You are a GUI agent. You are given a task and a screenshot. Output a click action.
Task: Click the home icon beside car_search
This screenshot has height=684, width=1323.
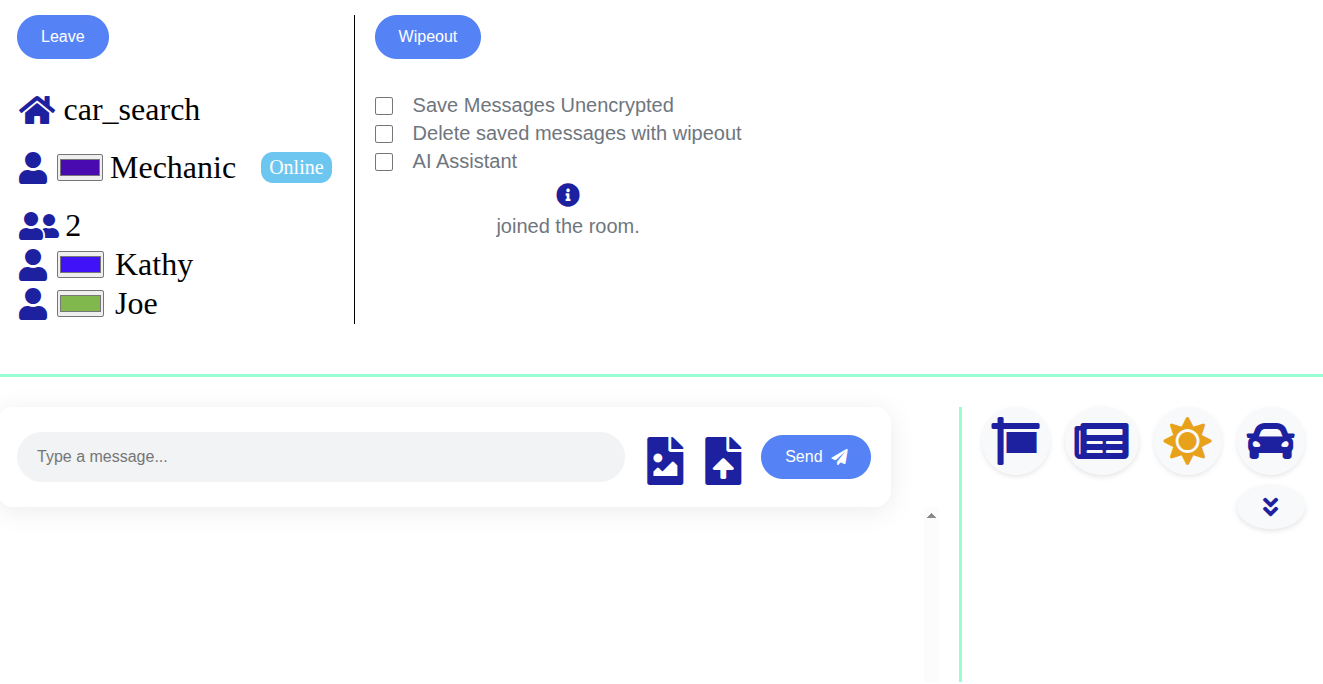(35, 109)
